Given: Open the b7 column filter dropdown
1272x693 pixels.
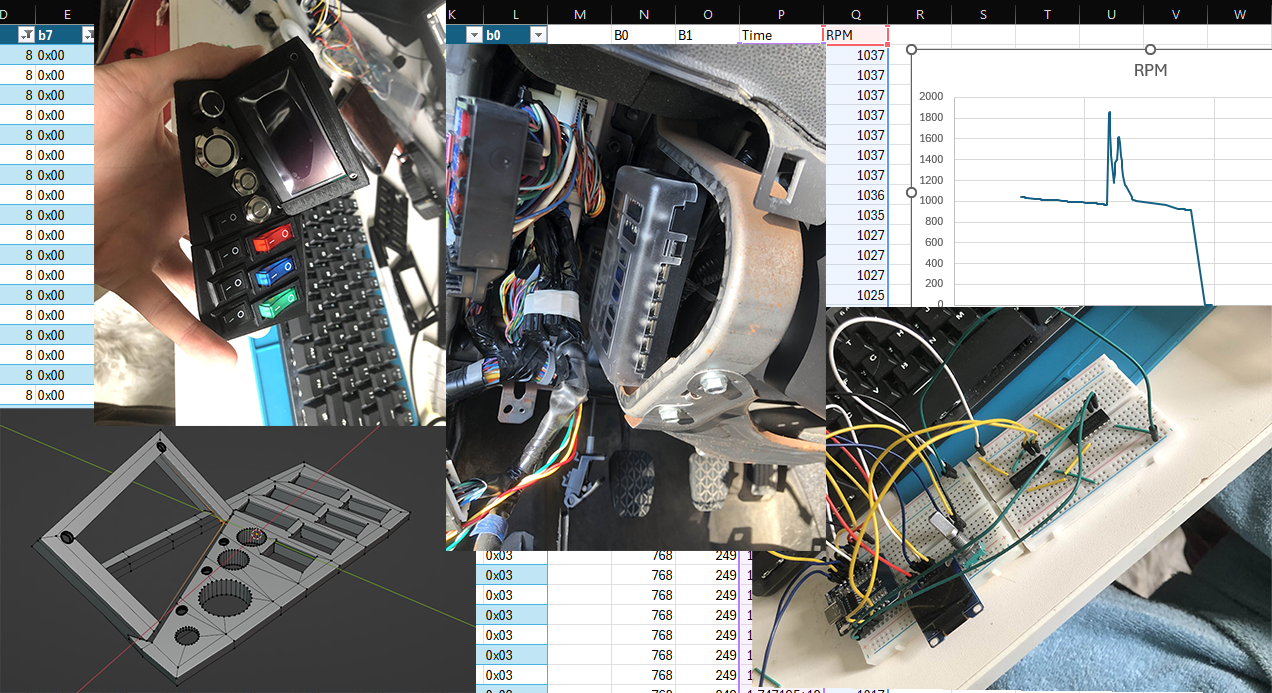Looking at the screenshot, I should (x=88, y=35).
